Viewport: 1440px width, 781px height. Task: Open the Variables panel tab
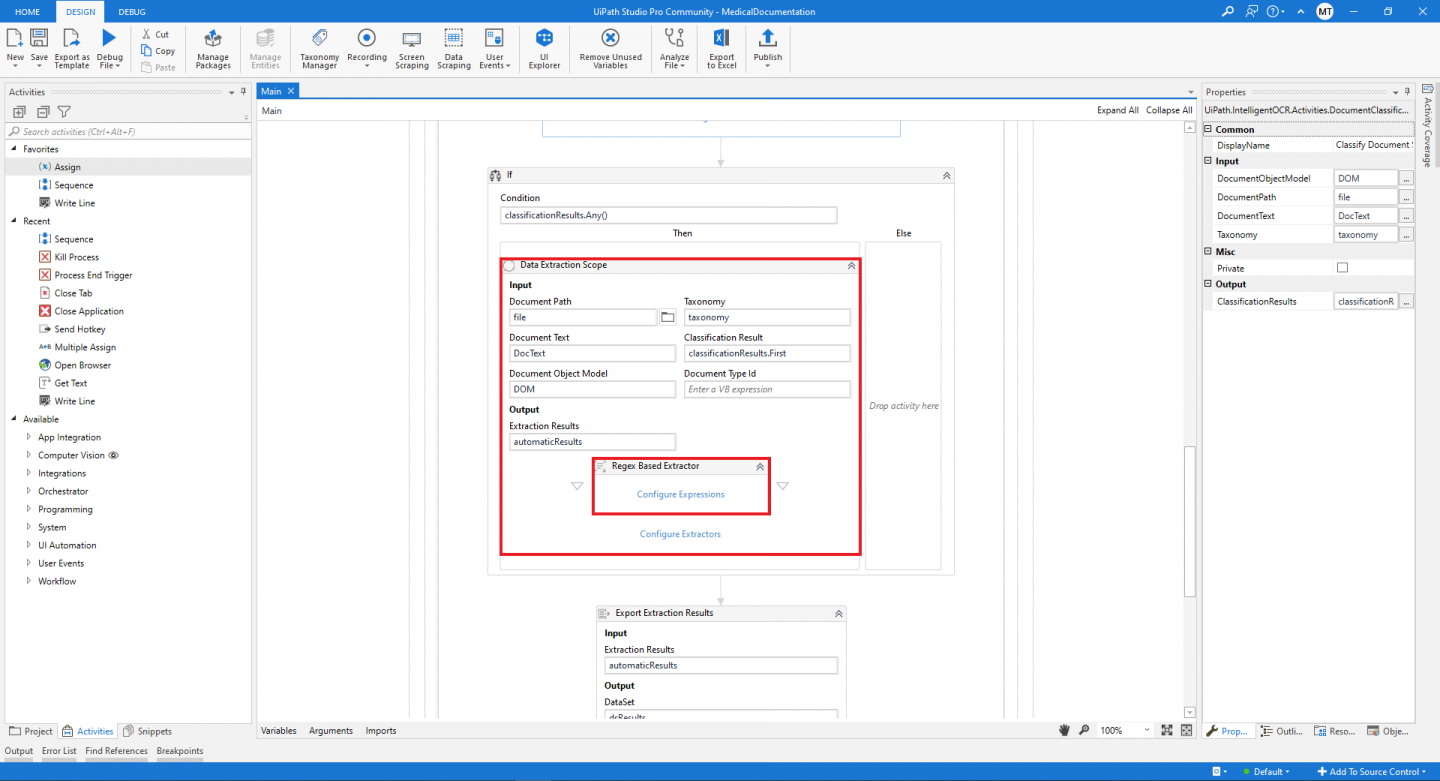point(278,730)
